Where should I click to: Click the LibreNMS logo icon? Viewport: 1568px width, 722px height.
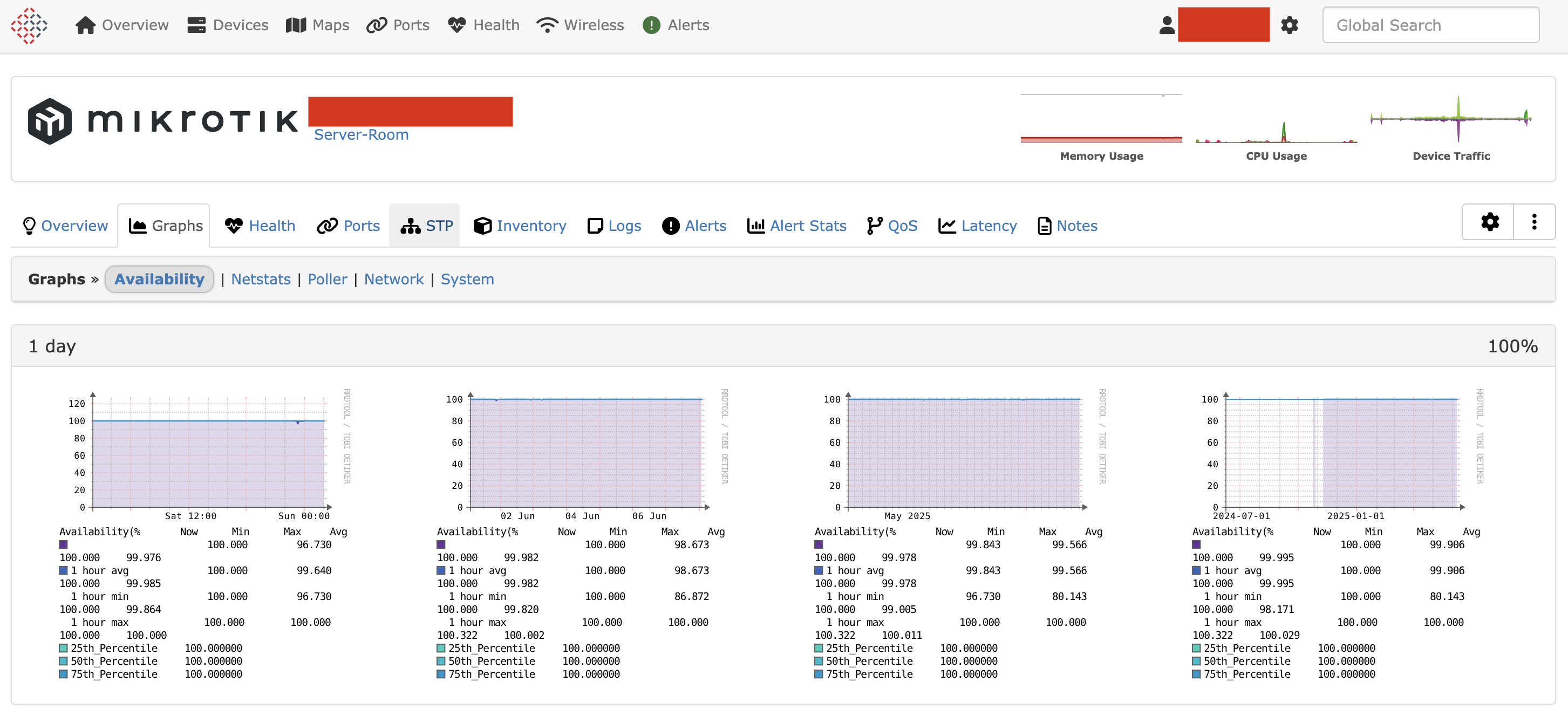click(x=29, y=25)
